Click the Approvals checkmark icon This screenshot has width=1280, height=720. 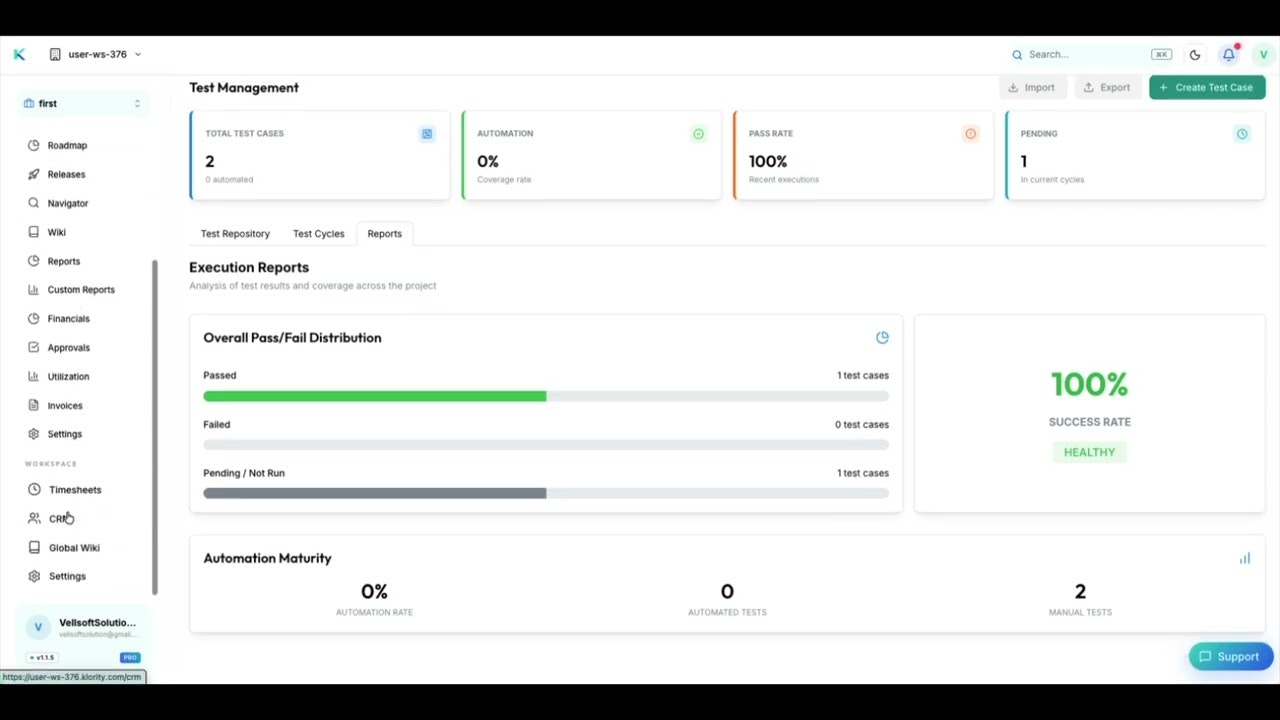tap(34, 348)
